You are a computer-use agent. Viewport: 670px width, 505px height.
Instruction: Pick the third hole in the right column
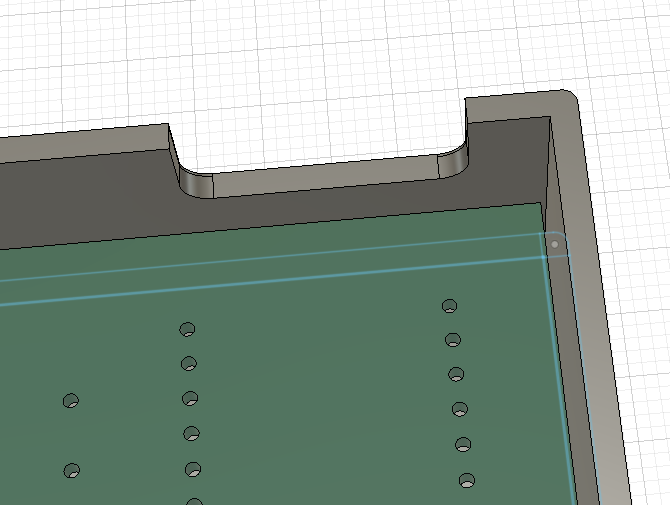[x=456, y=375]
